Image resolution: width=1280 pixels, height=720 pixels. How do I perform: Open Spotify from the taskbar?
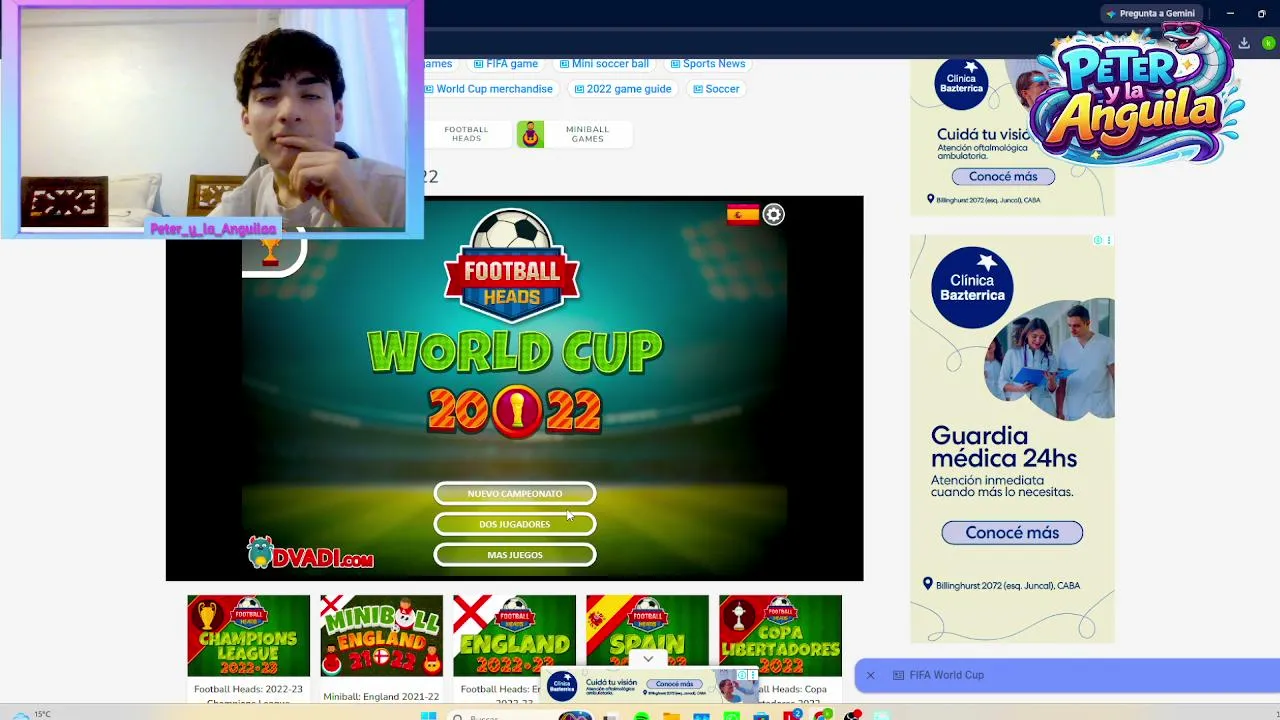click(641, 716)
